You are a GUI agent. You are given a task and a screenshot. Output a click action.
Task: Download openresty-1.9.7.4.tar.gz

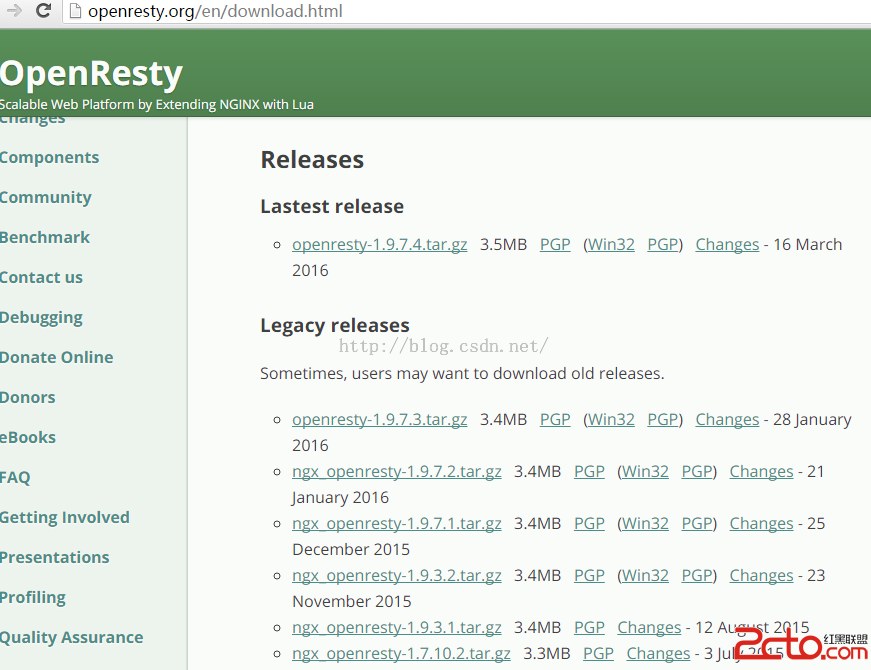point(379,245)
